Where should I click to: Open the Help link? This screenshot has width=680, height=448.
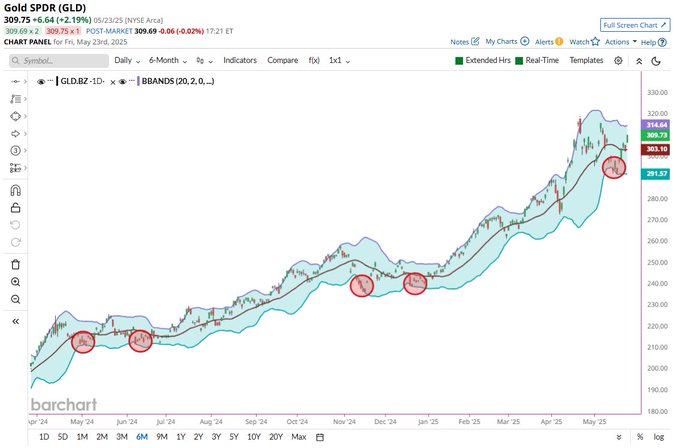tap(653, 42)
